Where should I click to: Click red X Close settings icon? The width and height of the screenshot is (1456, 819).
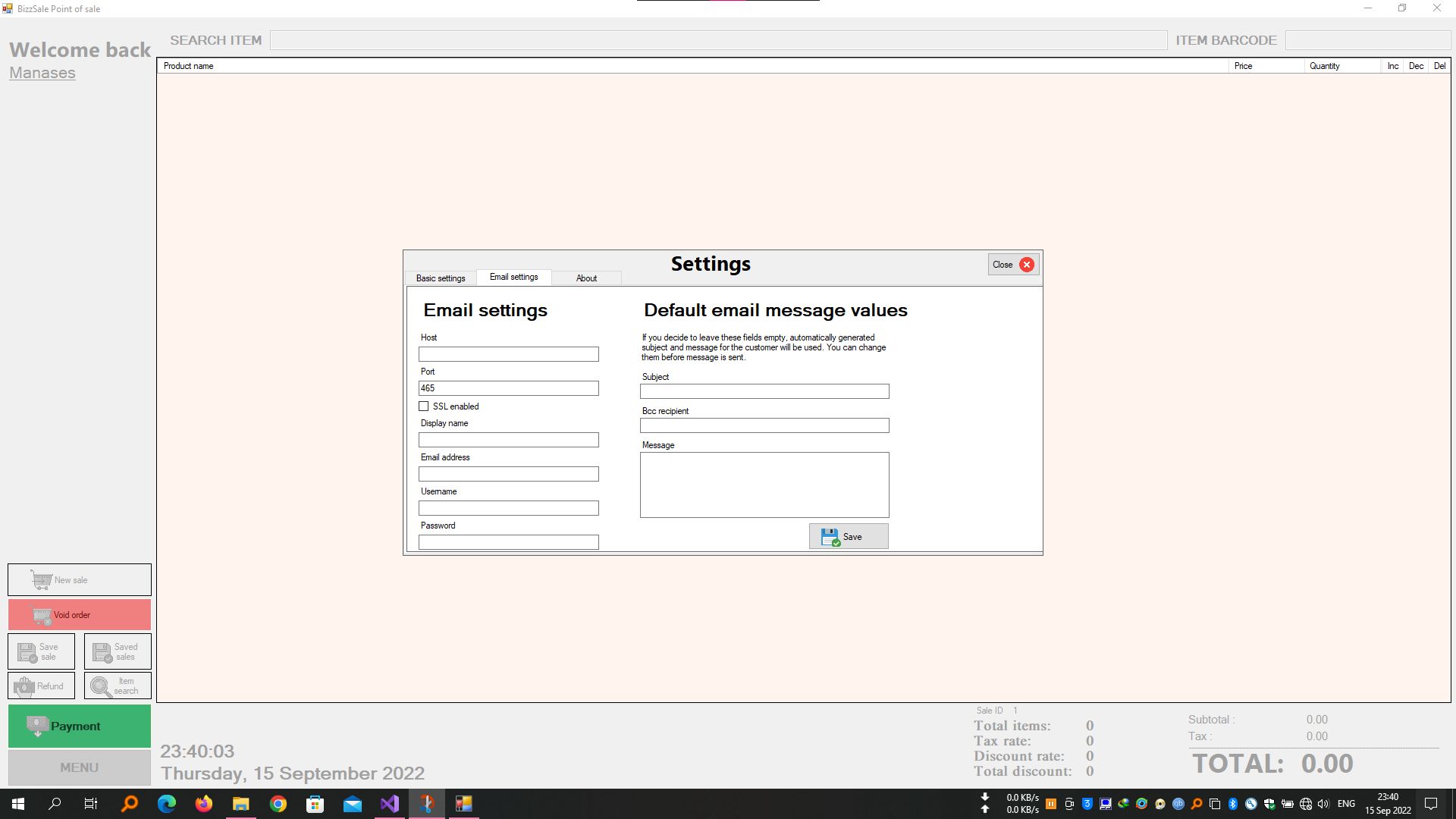1026,265
